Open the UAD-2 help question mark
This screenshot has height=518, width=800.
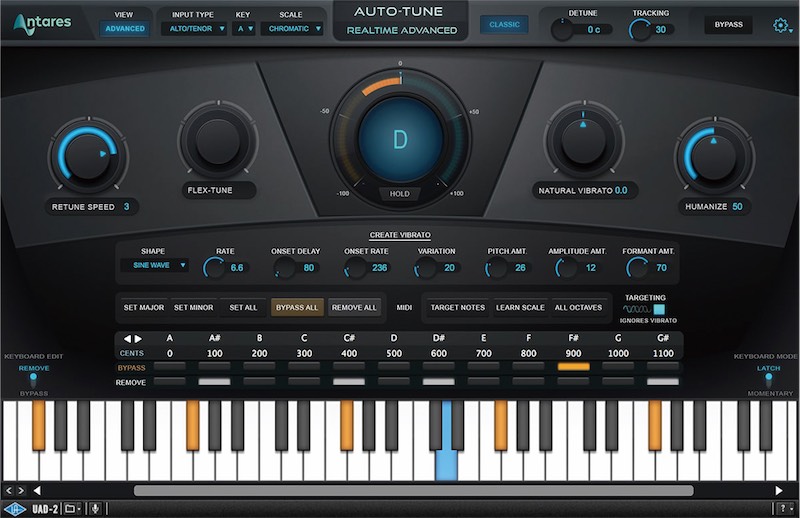click(785, 509)
